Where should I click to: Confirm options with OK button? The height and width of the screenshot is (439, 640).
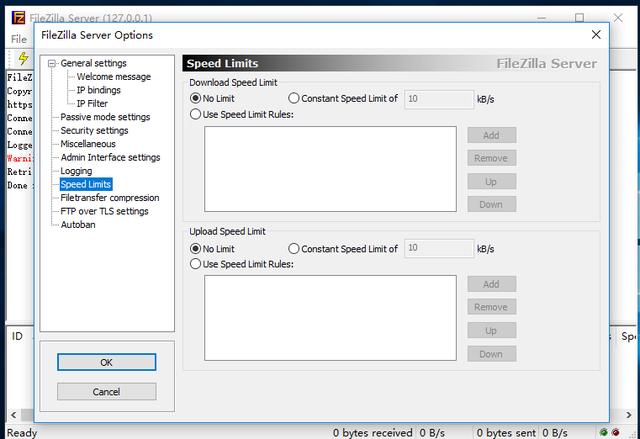(x=107, y=362)
